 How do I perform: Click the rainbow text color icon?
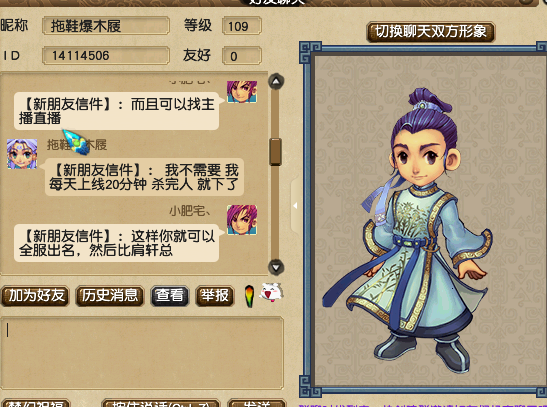click(x=249, y=296)
